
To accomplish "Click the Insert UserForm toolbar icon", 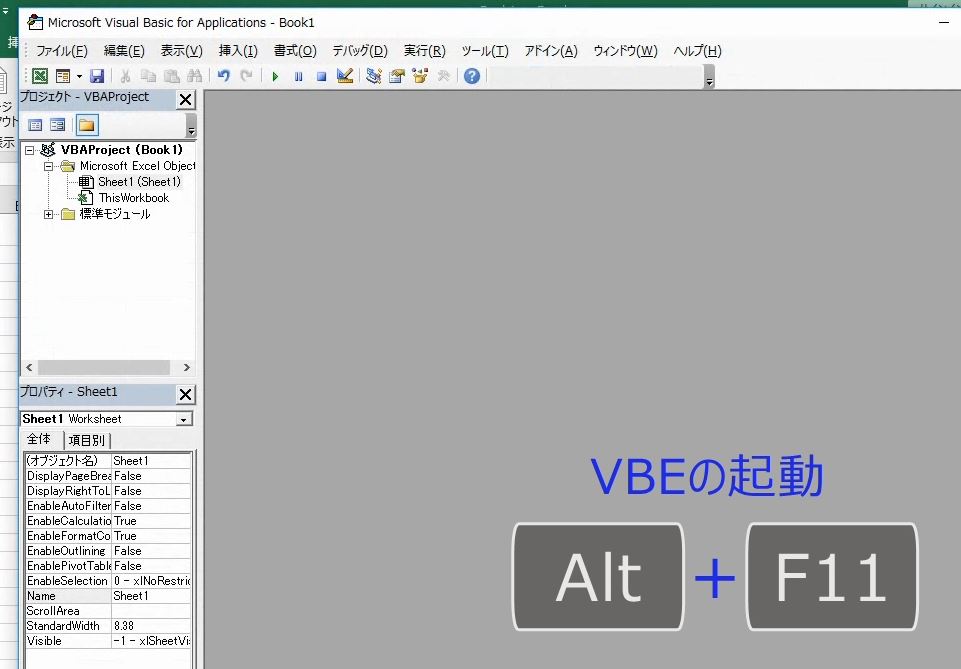I will (63, 76).
